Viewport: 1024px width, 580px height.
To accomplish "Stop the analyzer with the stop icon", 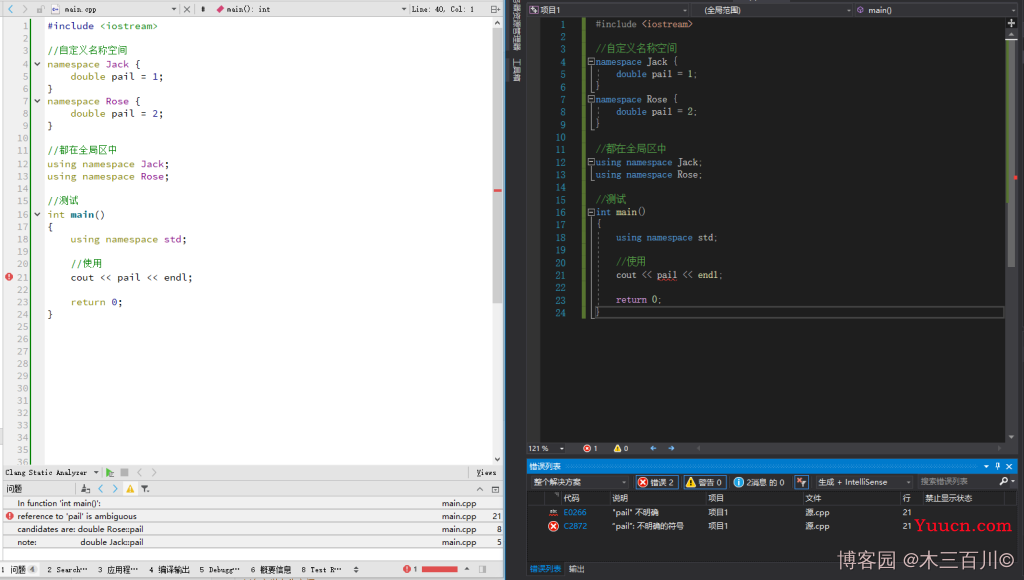I will (x=124, y=472).
